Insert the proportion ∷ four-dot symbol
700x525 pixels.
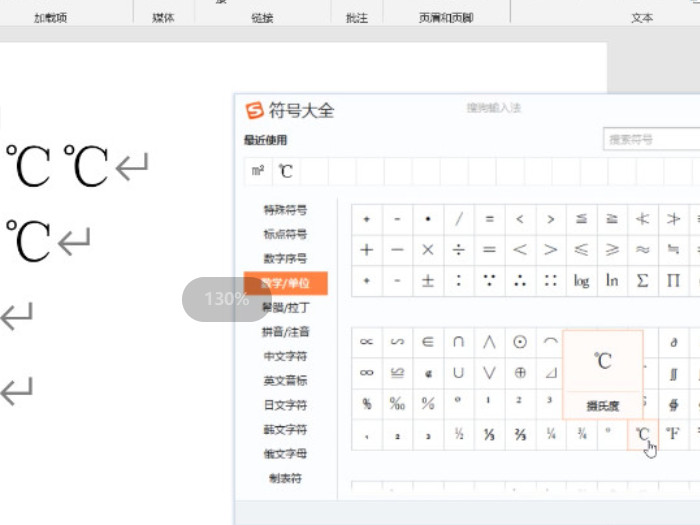coord(551,281)
